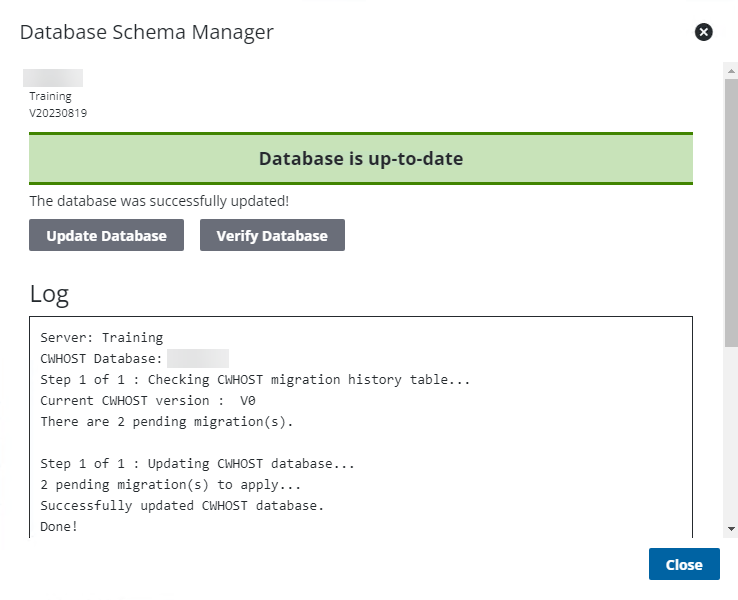
Task: Click the 'Database Schema Manager' title
Action: click(x=147, y=32)
